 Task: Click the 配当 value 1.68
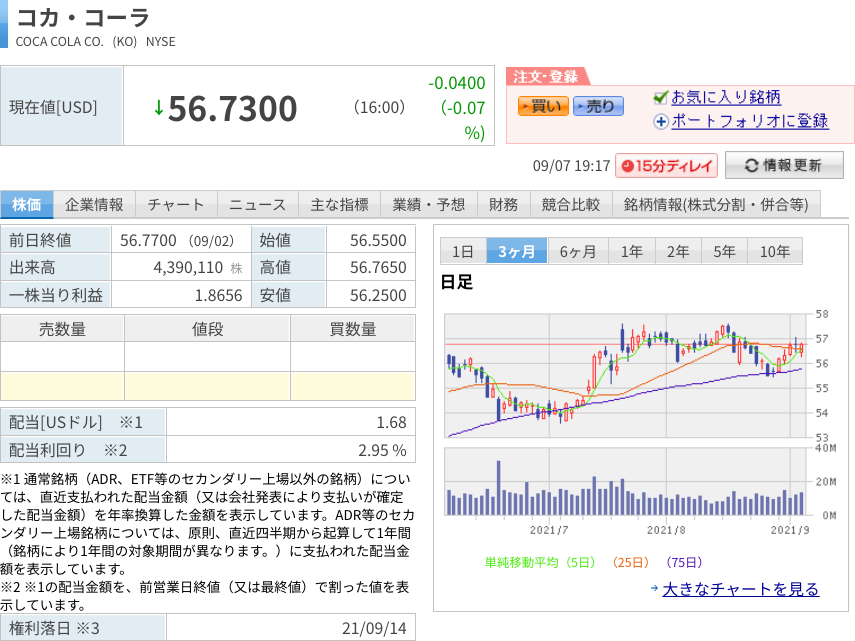[392, 422]
